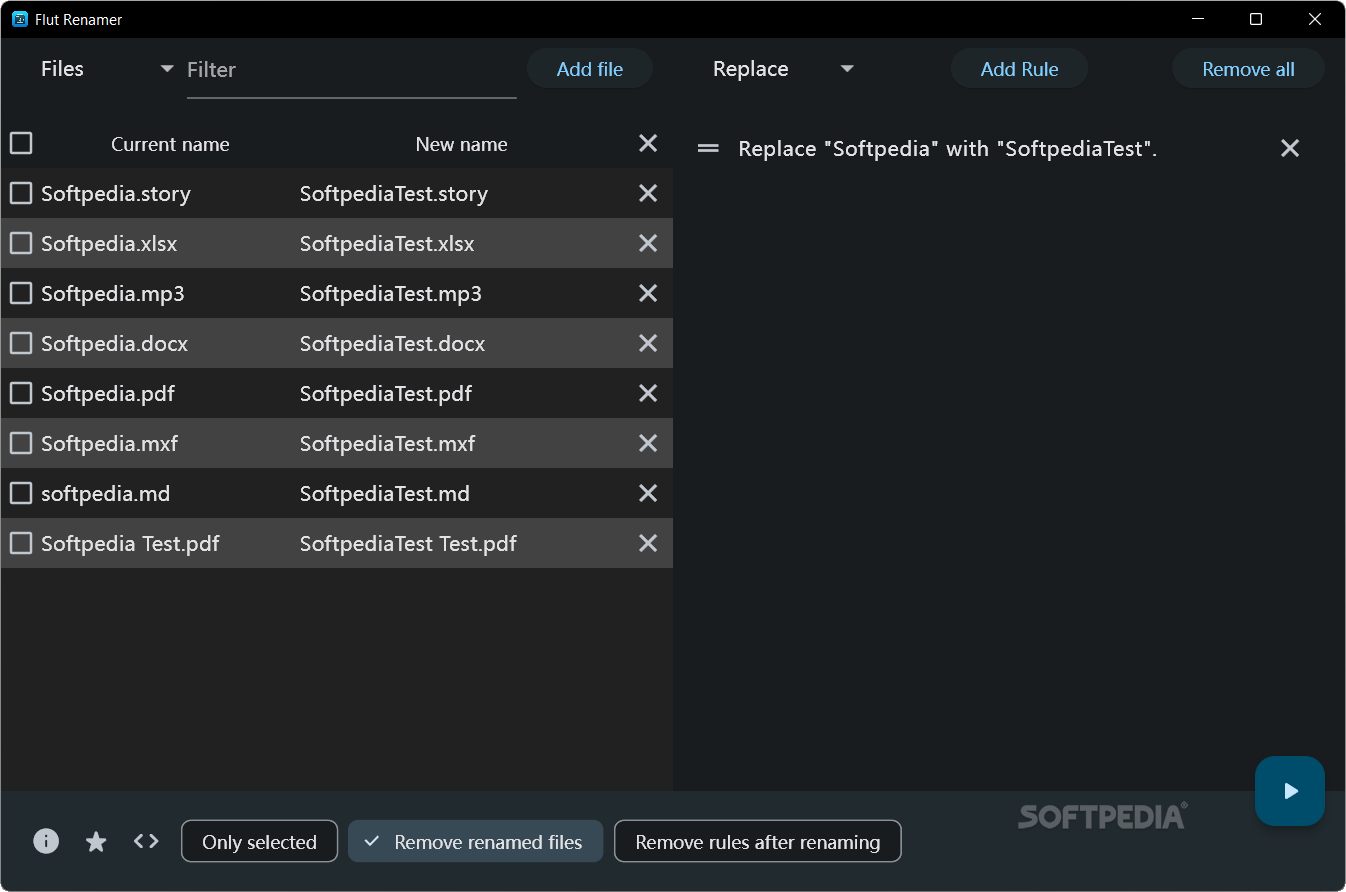Focus the Filter text field

click(351, 70)
